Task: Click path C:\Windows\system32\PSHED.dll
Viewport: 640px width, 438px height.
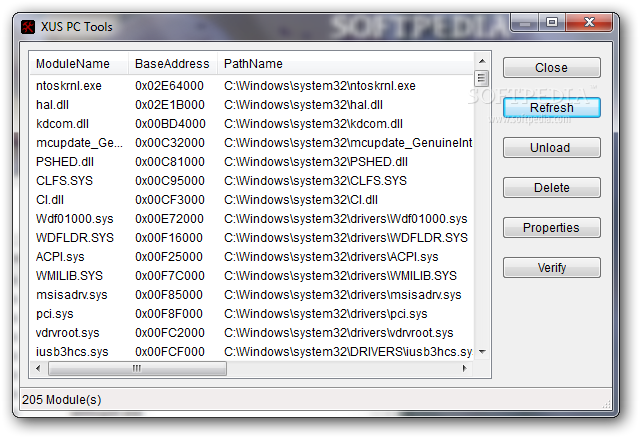Action: coord(316,162)
